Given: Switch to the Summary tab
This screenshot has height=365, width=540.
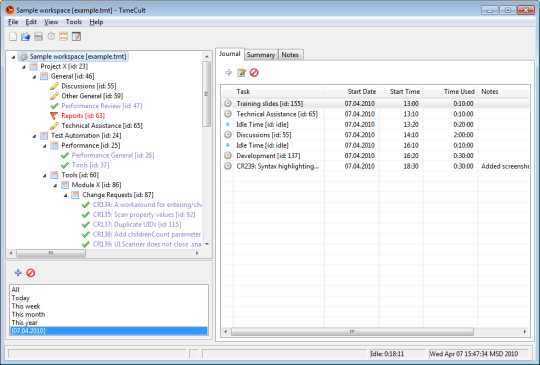Looking at the screenshot, I should click(x=261, y=55).
